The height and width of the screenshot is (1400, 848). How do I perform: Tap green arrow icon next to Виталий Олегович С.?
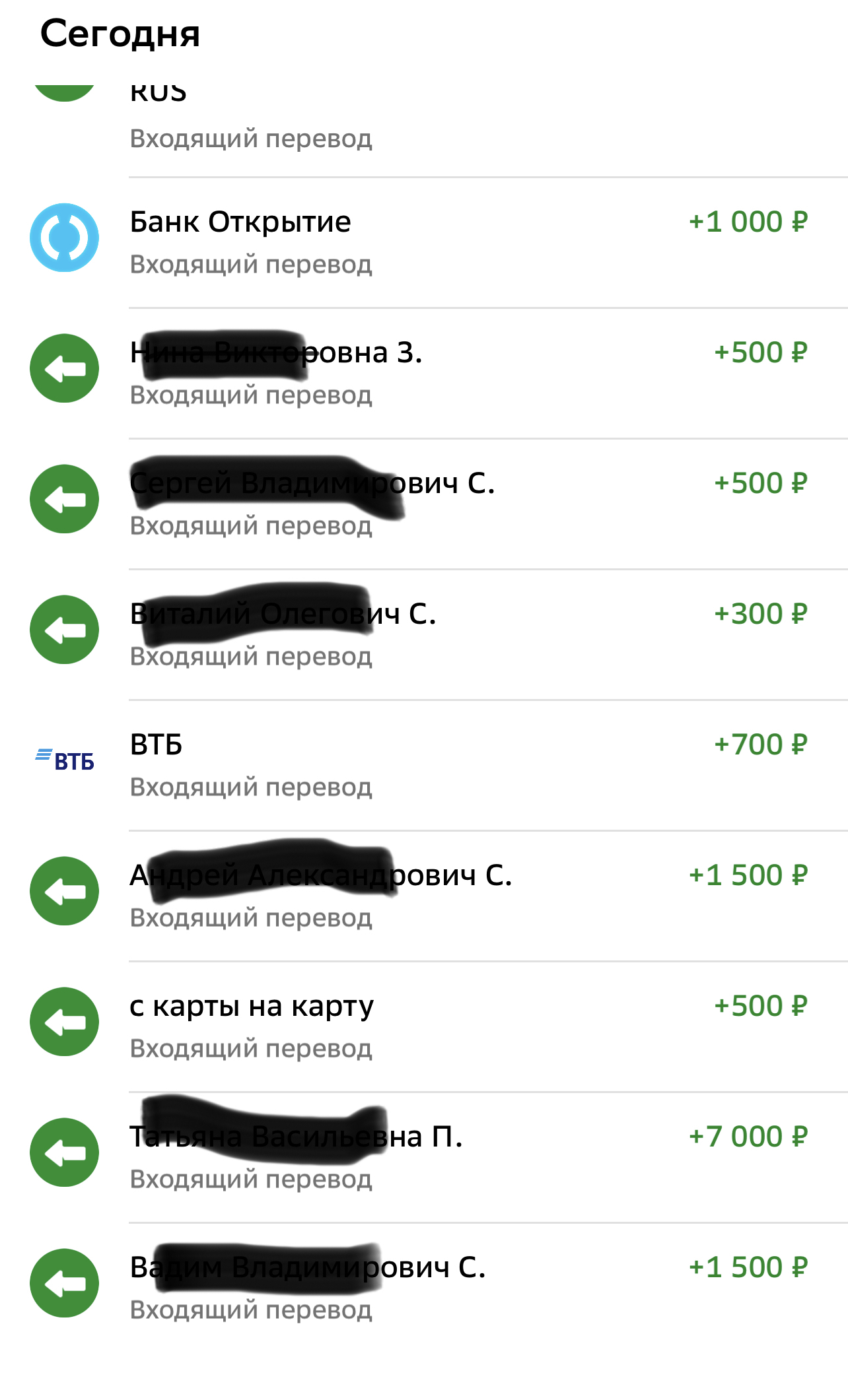tap(64, 630)
